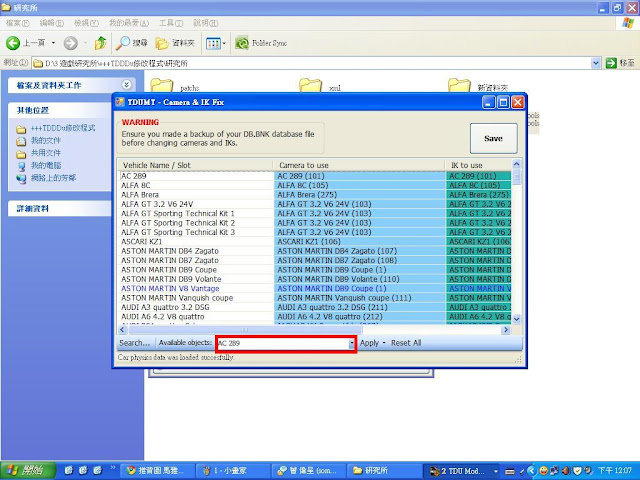Click the Back arrow in Explorer toolbar

[13, 43]
